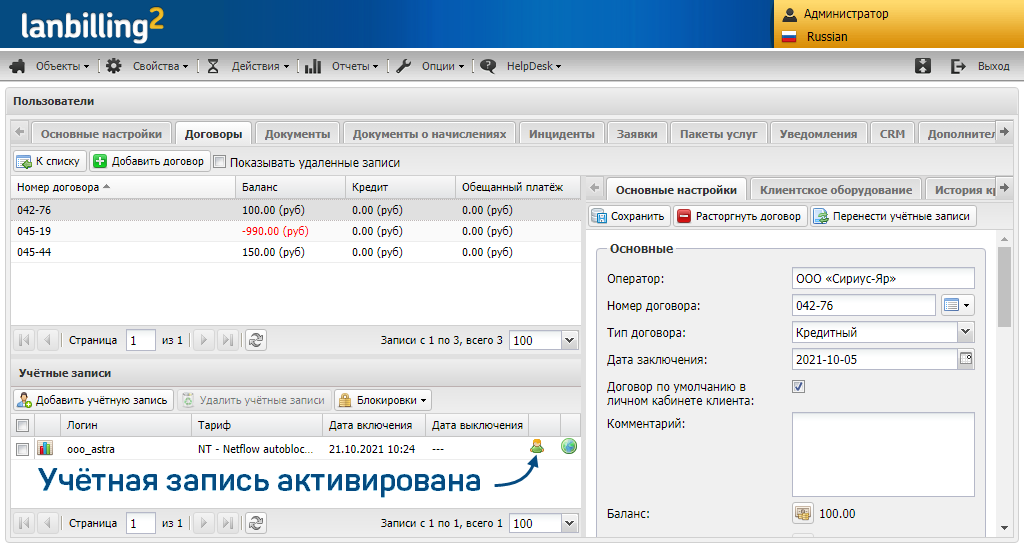This screenshot has height=545, width=1024.
Task: Switch to Документы о начислениях tab
Action: coord(430,134)
